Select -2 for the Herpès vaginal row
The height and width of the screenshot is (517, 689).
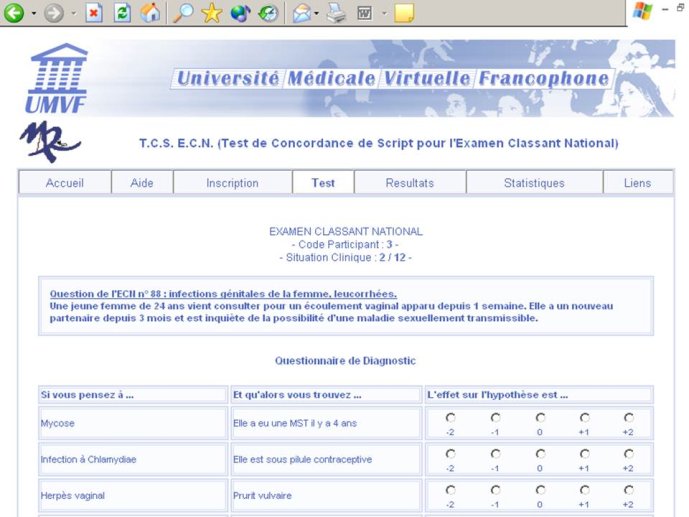450,489
